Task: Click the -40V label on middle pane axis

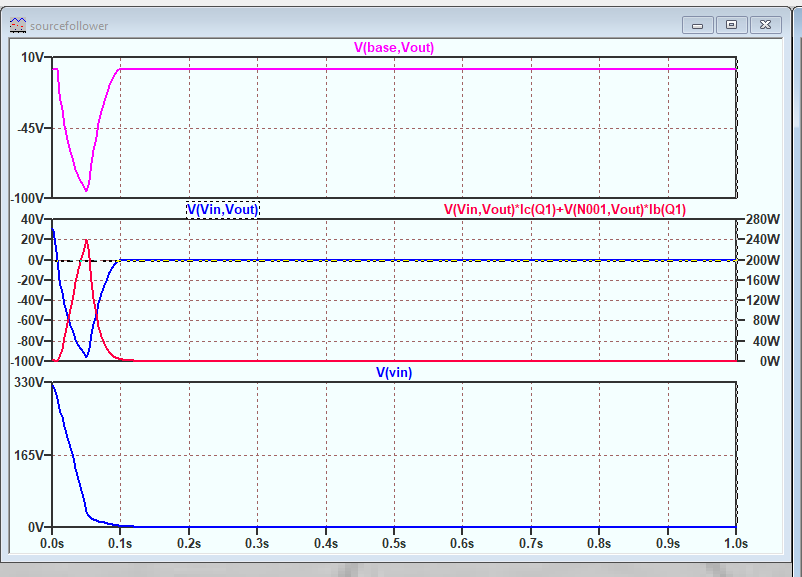Action: point(30,300)
